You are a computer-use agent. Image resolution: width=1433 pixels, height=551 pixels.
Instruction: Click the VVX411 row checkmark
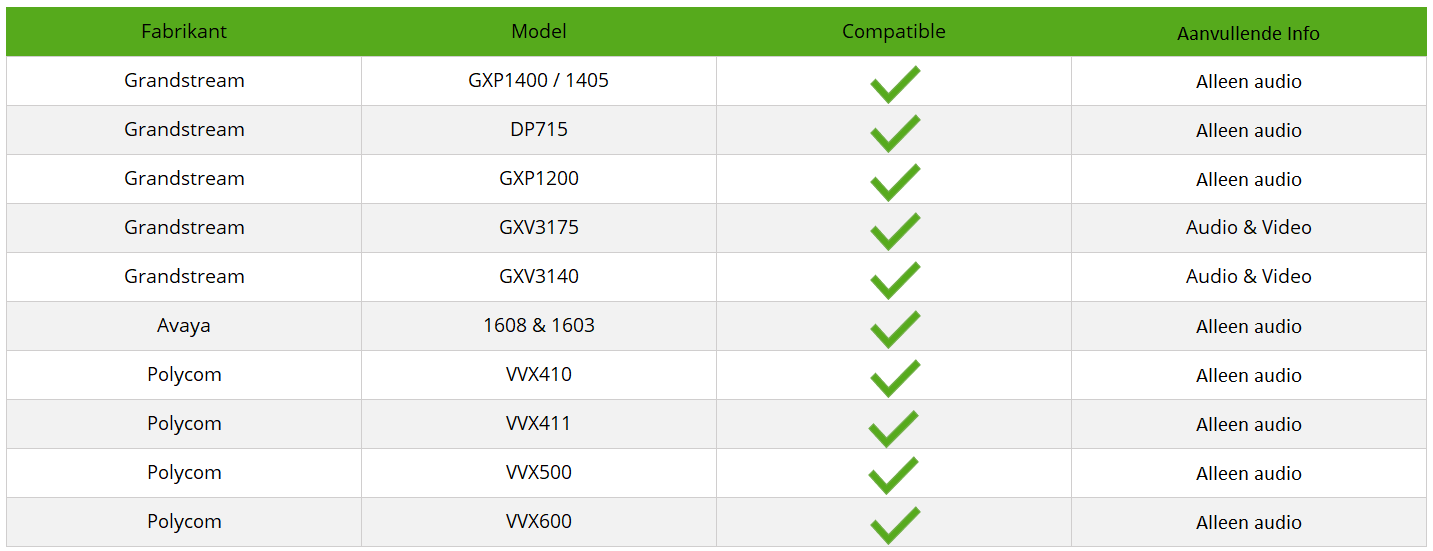894,426
